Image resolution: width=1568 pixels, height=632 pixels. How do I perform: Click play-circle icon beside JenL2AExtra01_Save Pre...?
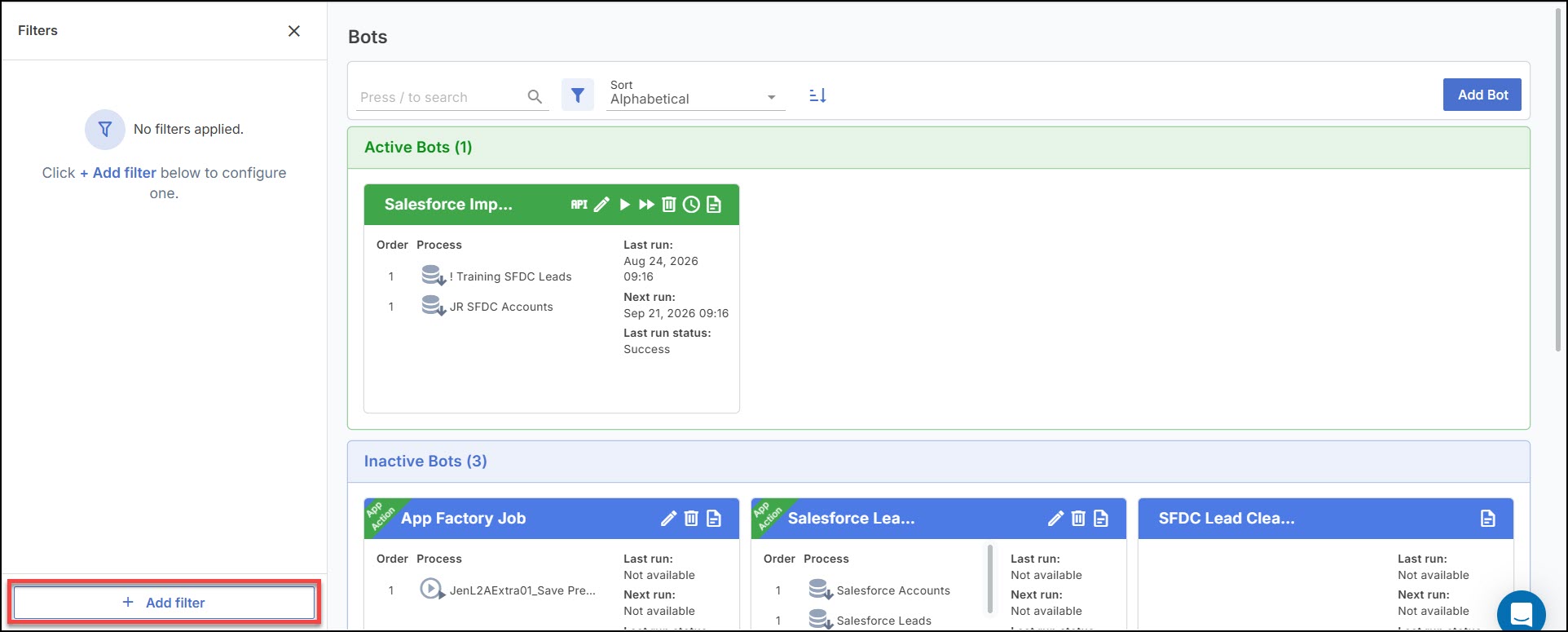(x=432, y=589)
